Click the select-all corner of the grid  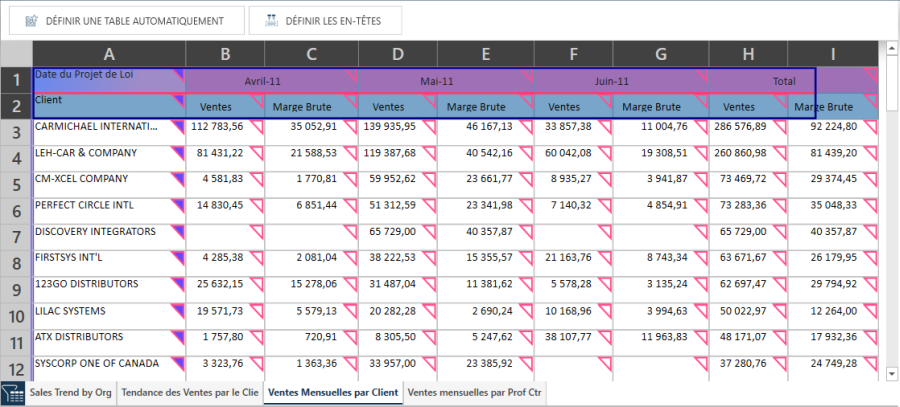coord(16,54)
